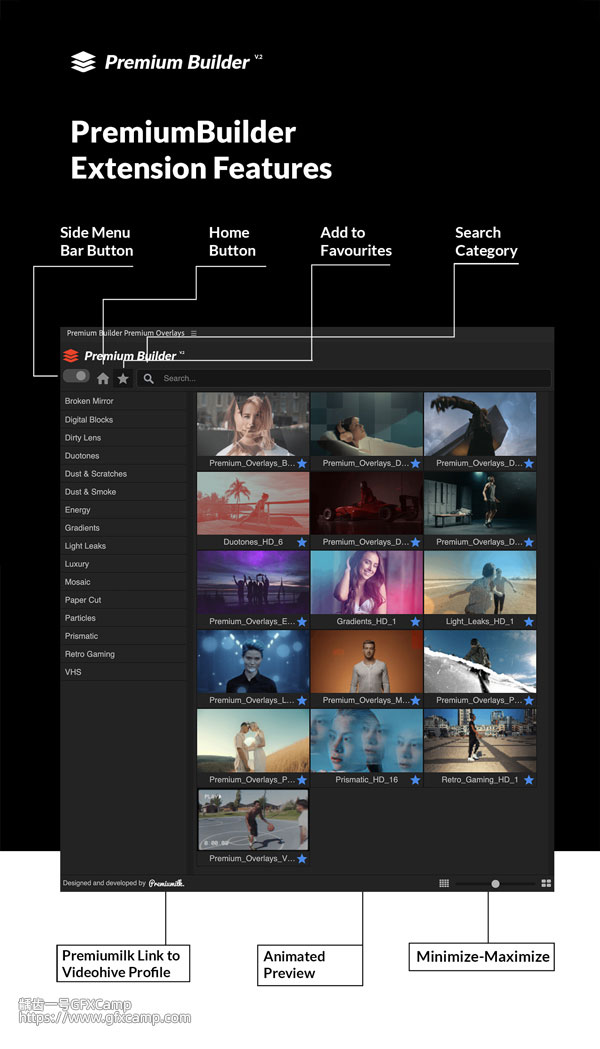Open favourites with the toolbar star icon
Image resolution: width=600 pixels, height=1049 pixels.
(x=123, y=379)
